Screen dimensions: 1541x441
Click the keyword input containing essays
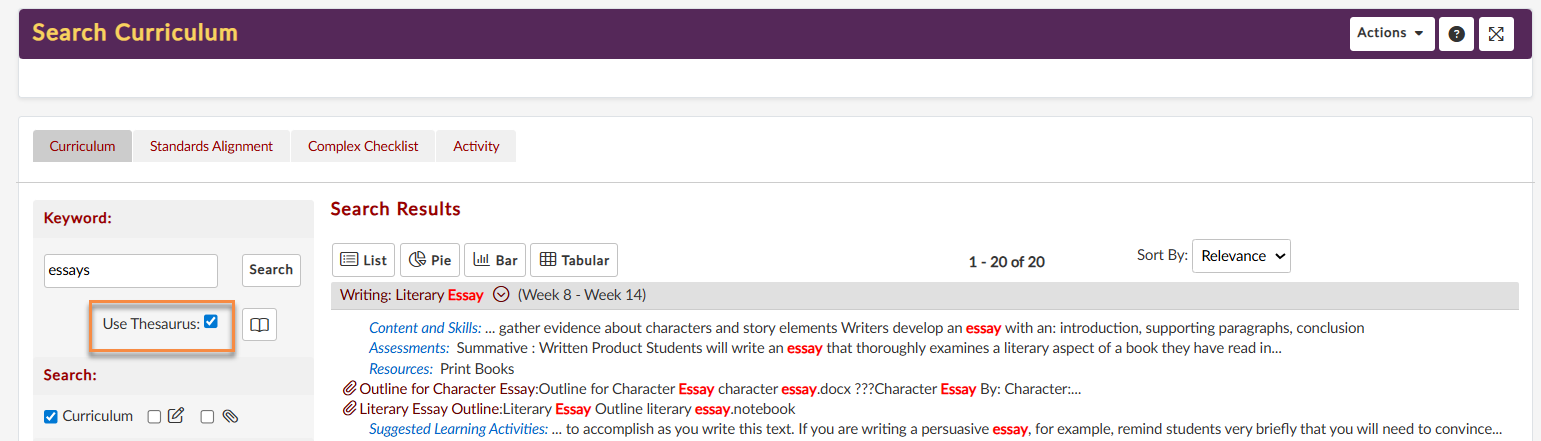(x=131, y=270)
